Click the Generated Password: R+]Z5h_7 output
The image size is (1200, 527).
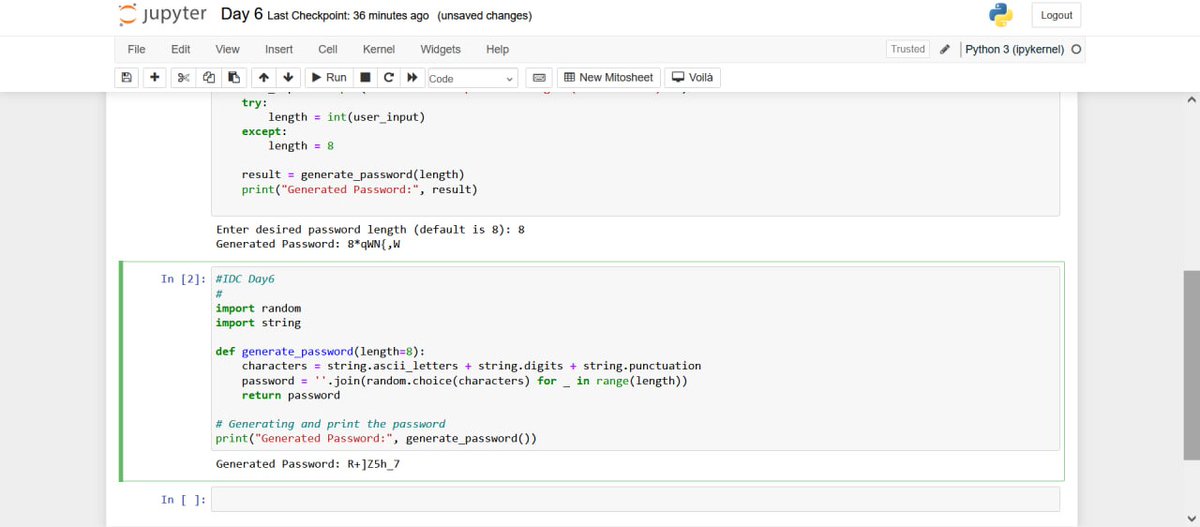308,463
